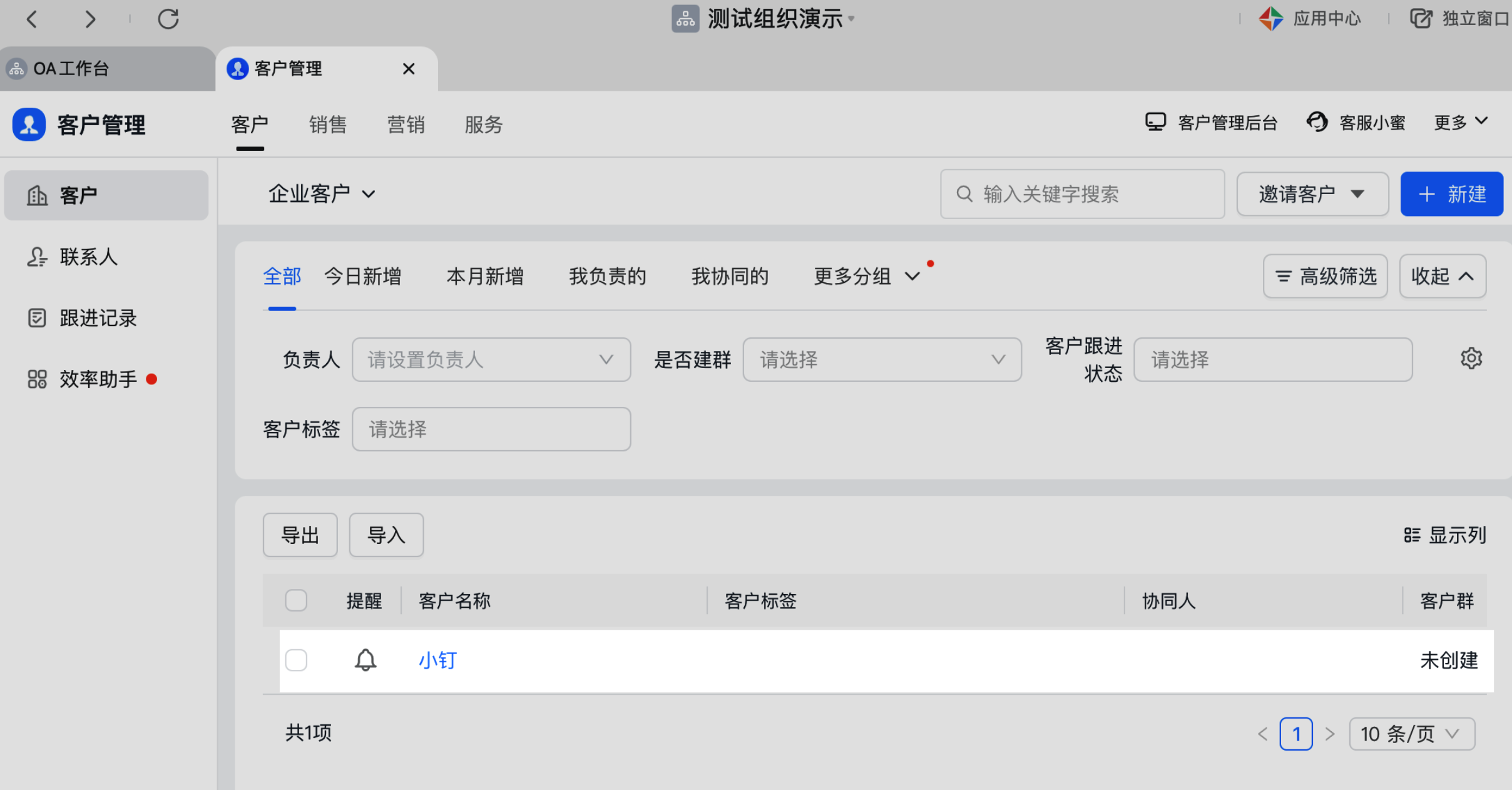
Task: Reload the page with refresh icon
Action: coord(168,19)
